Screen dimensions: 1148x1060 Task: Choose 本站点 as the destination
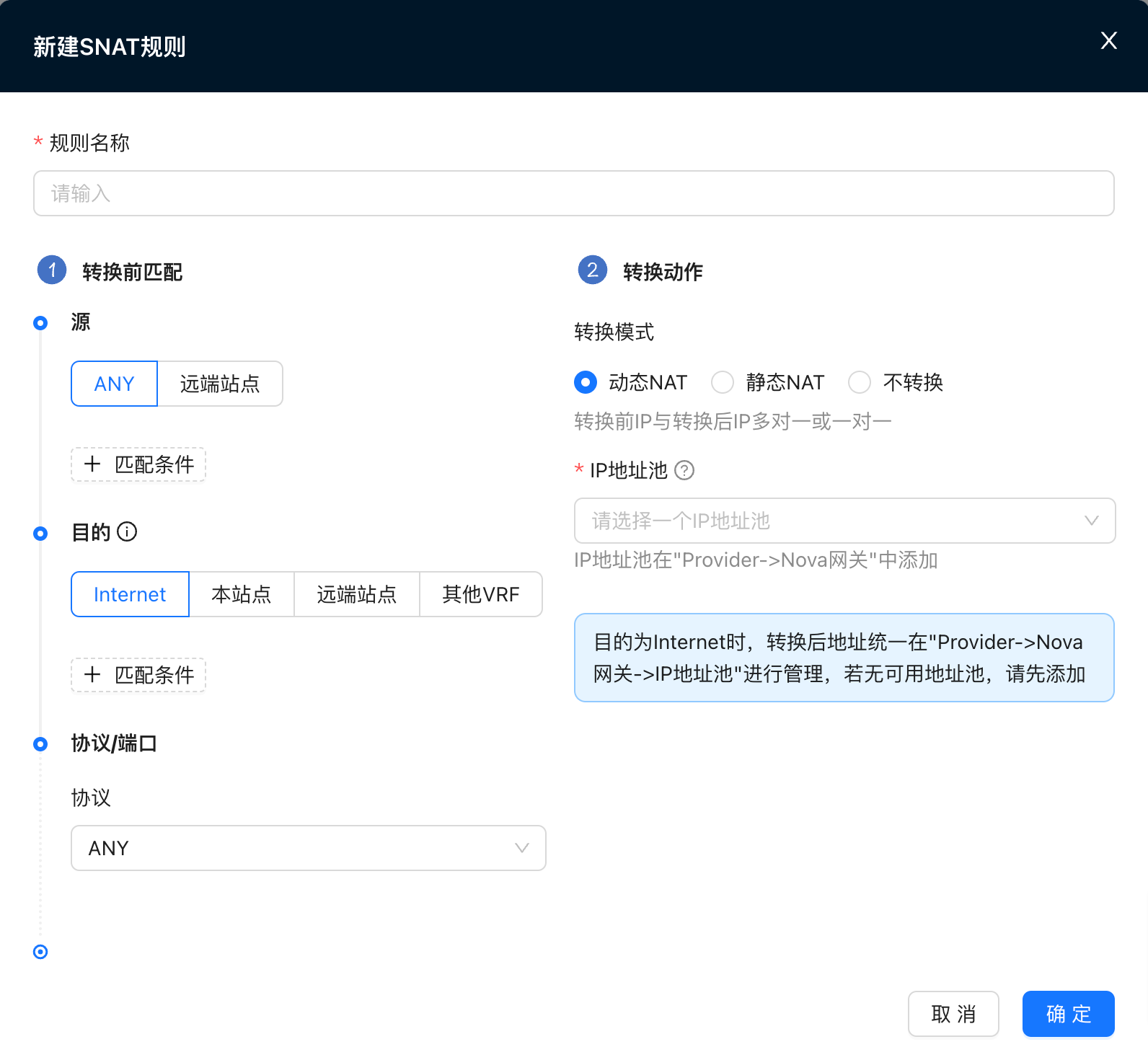tap(242, 594)
